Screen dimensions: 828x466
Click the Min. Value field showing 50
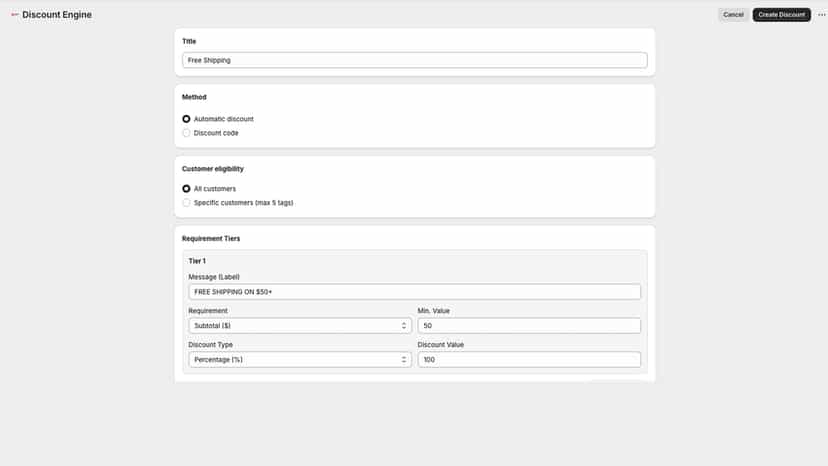pyautogui.click(x=529, y=325)
